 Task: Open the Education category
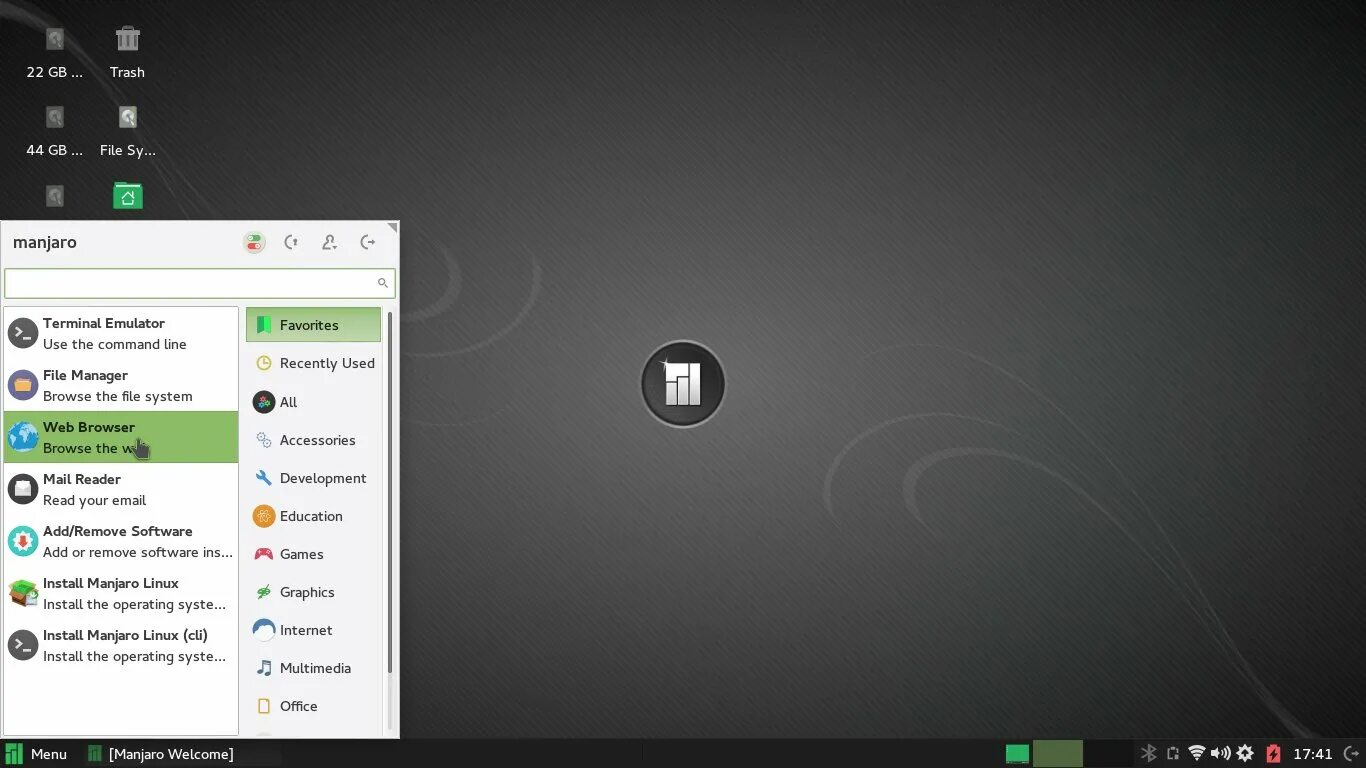(313, 516)
